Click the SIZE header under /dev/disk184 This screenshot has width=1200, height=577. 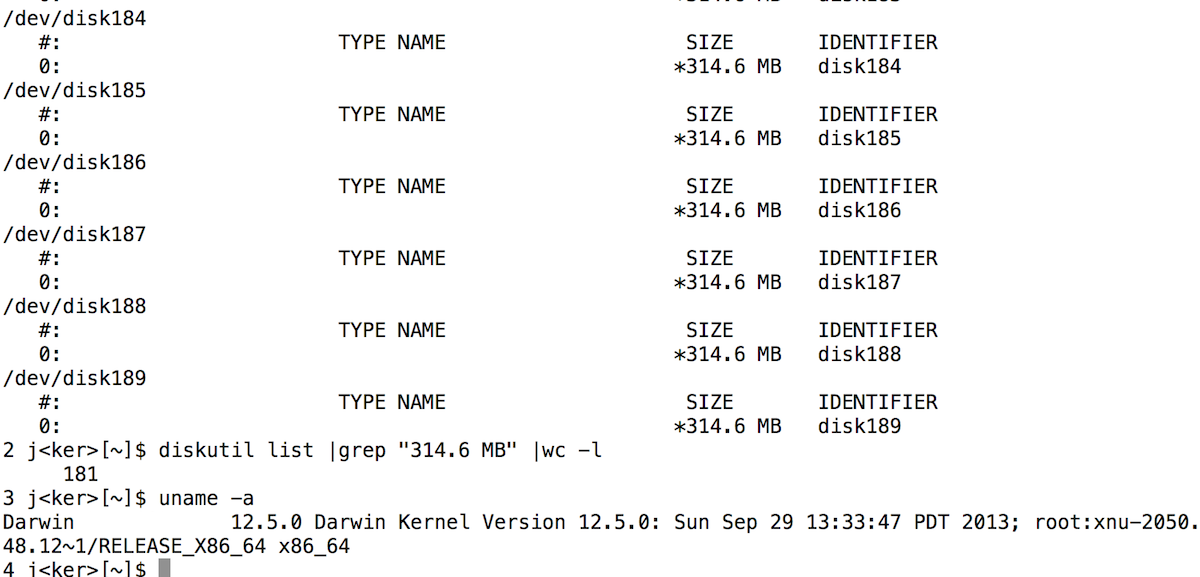click(710, 42)
